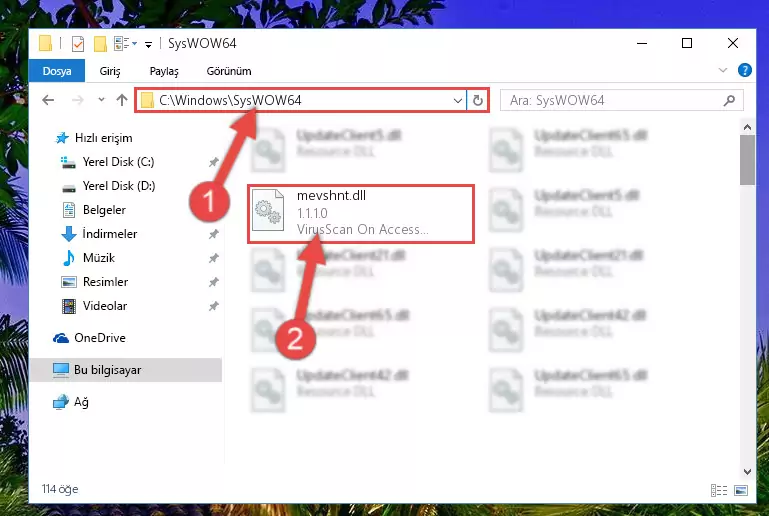Viewport: 769px width, 516px height.
Task: Click the Ara: SysWOW64 search box
Action: (x=621, y=101)
